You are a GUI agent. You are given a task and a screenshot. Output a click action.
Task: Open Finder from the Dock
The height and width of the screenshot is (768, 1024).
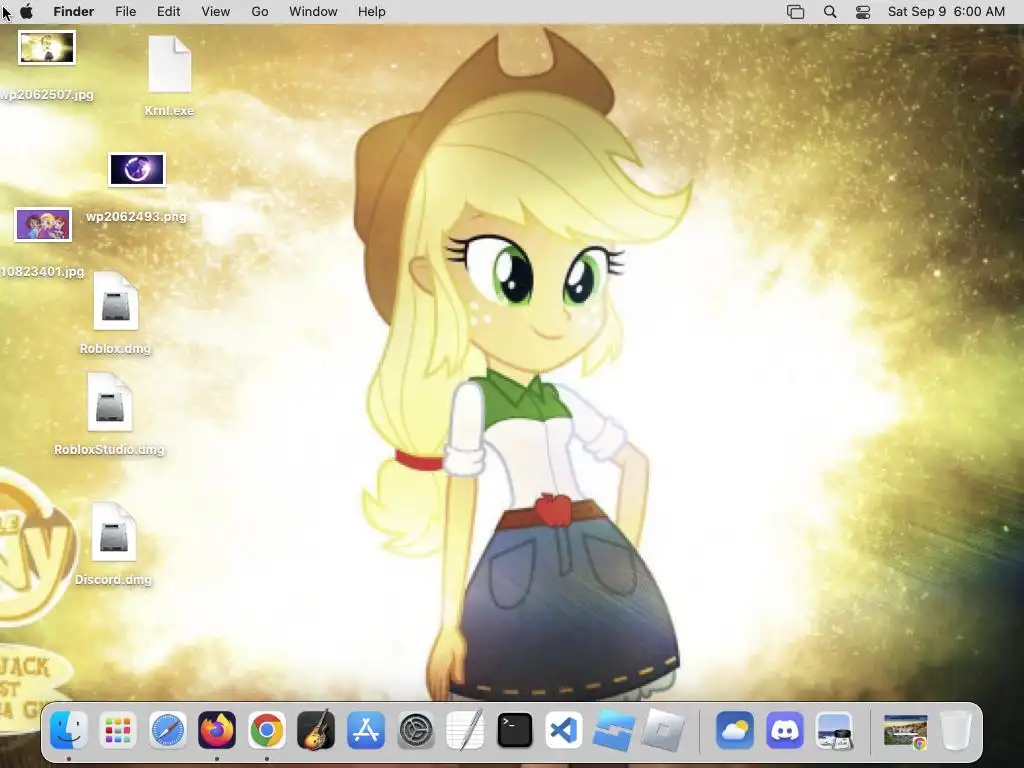(x=69, y=730)
